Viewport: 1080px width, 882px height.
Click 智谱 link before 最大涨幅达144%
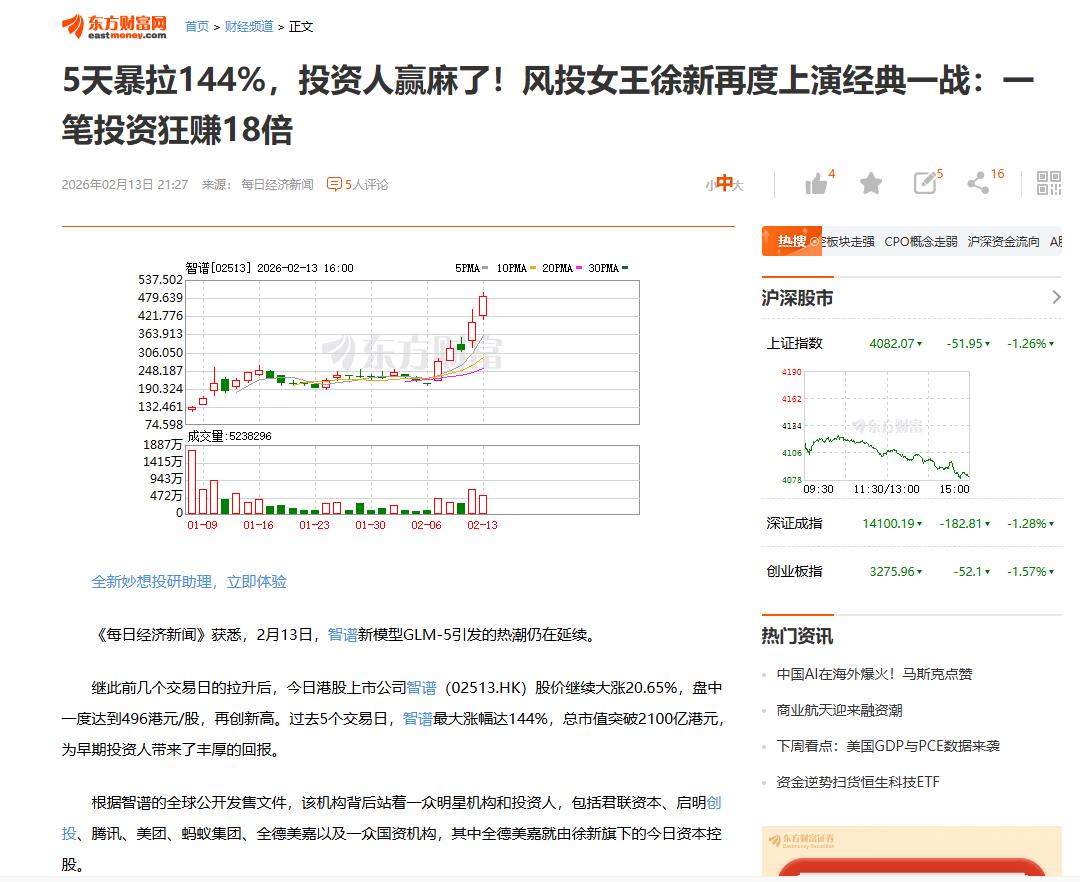tap(417, 719)
